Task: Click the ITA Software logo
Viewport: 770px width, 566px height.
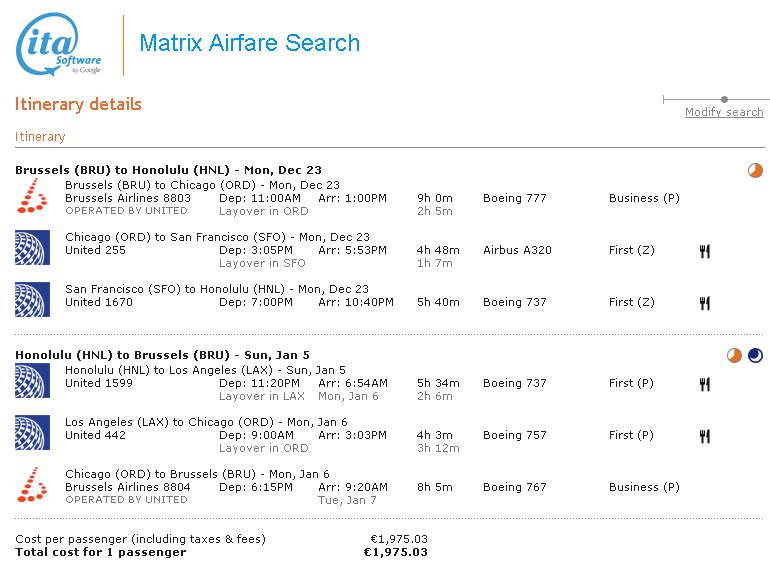Action: coord(58,45)
